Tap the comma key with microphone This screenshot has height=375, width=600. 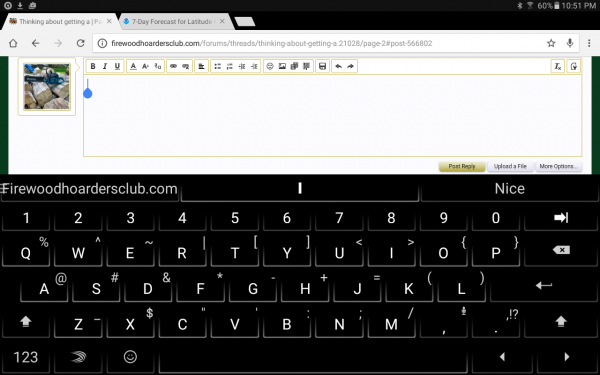tap(443, 324)
